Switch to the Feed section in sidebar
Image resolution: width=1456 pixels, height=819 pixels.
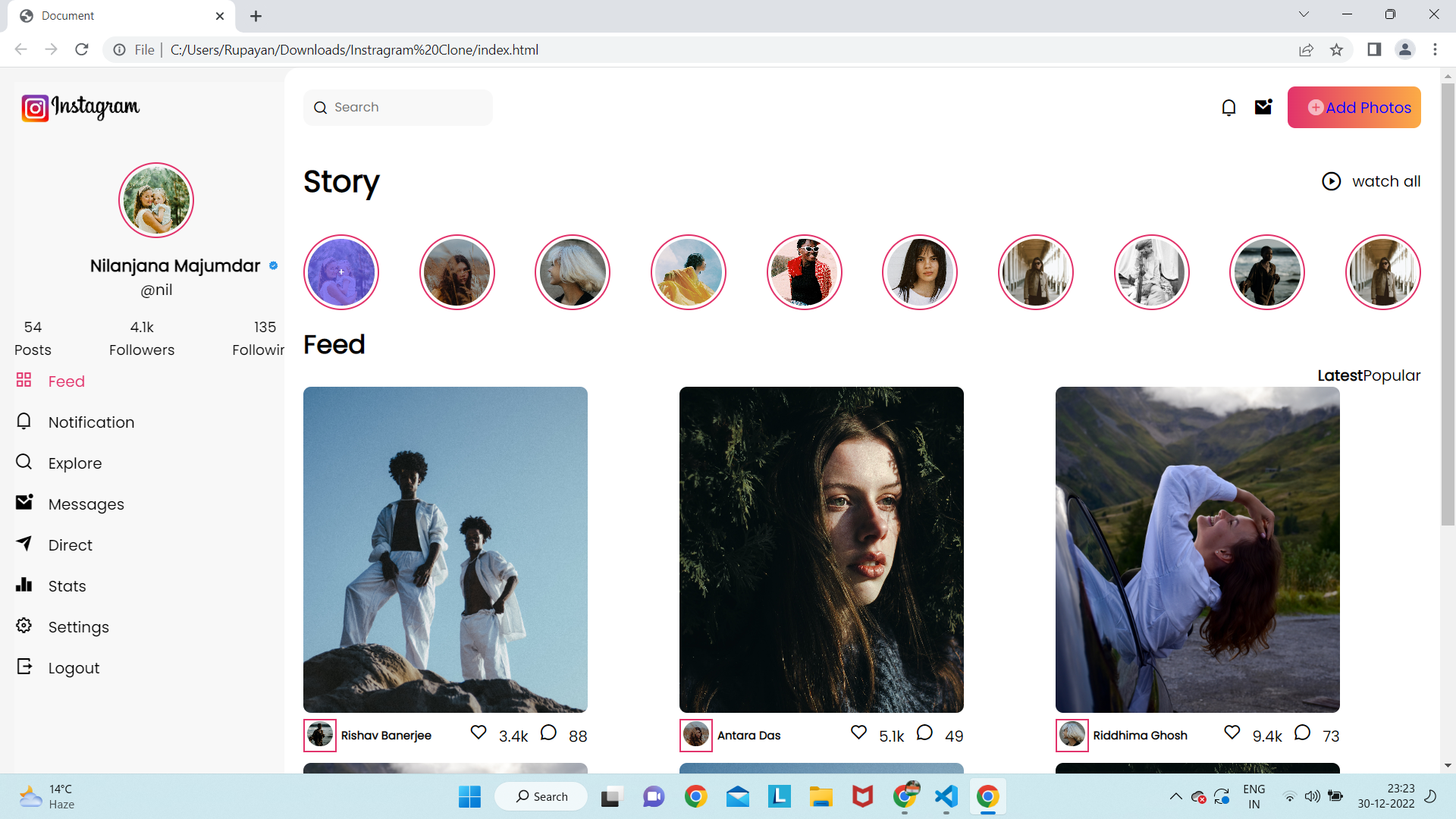coord(66,381)
